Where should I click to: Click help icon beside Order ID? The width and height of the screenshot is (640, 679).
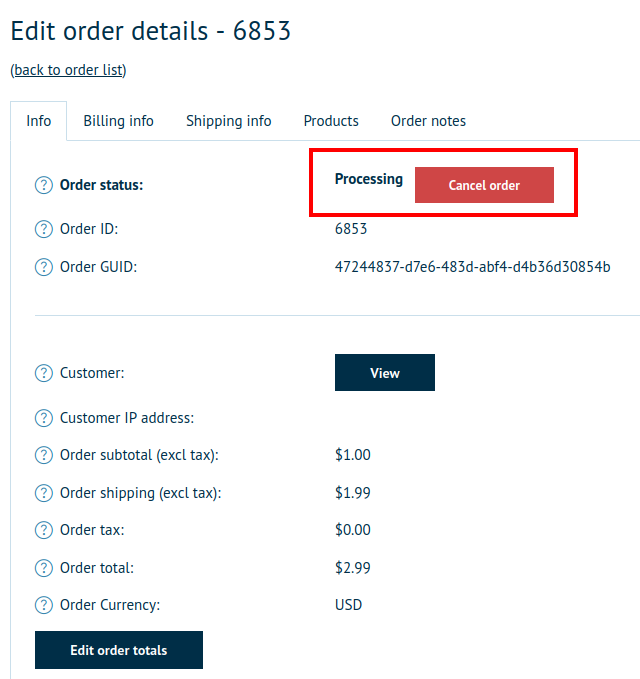pyautogui.click(x=43, y=229)
